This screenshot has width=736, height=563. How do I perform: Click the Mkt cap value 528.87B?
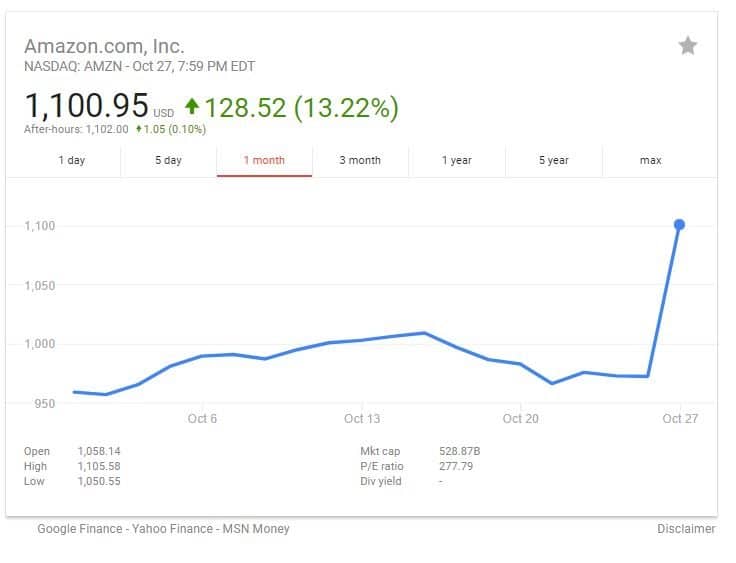(x=460, y=451)
